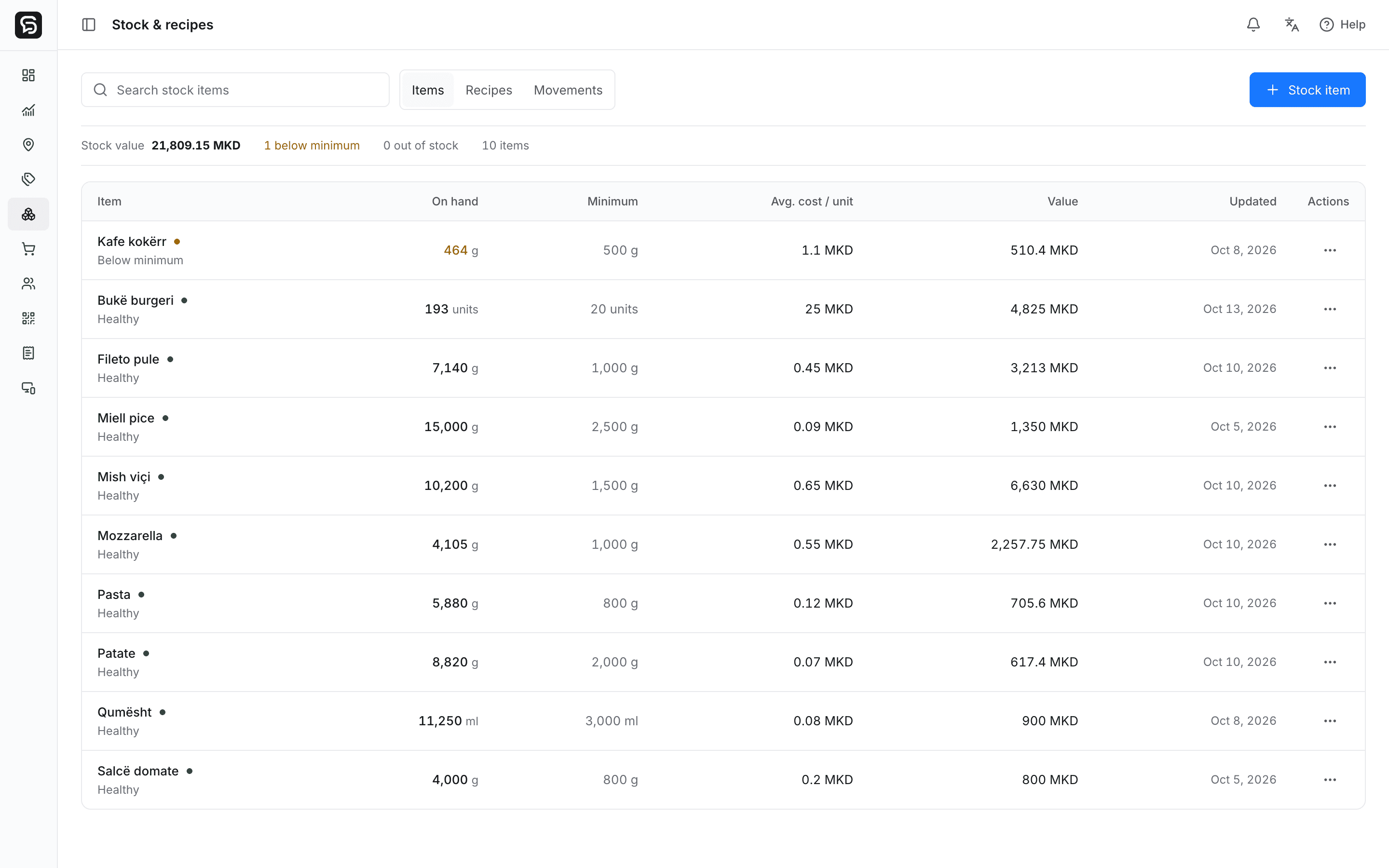Switch to the Movements tab
Image resolution: width=1389 pixels, height=868 pixels.
tap(568, 90)
